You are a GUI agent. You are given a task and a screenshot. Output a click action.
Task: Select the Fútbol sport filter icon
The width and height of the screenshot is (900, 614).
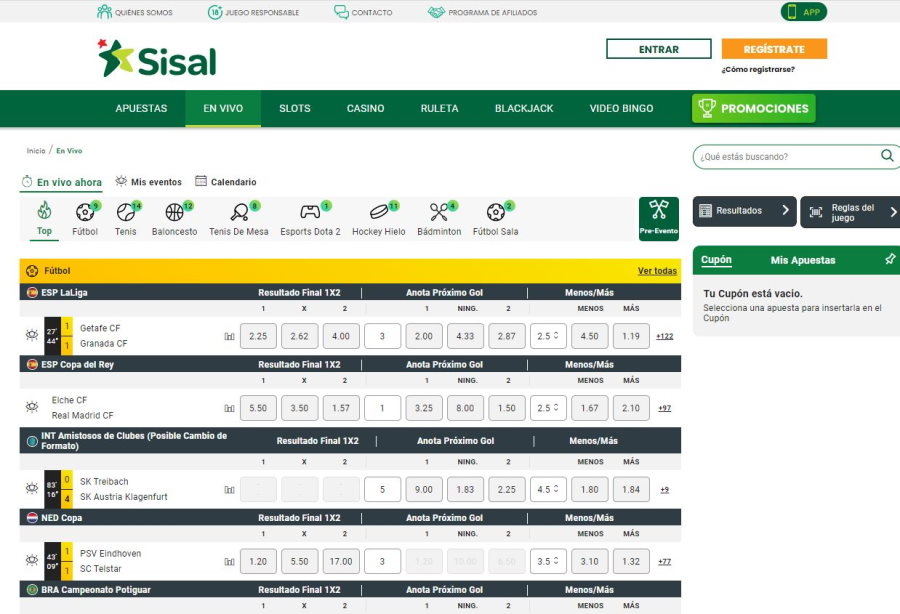[85, 212]
